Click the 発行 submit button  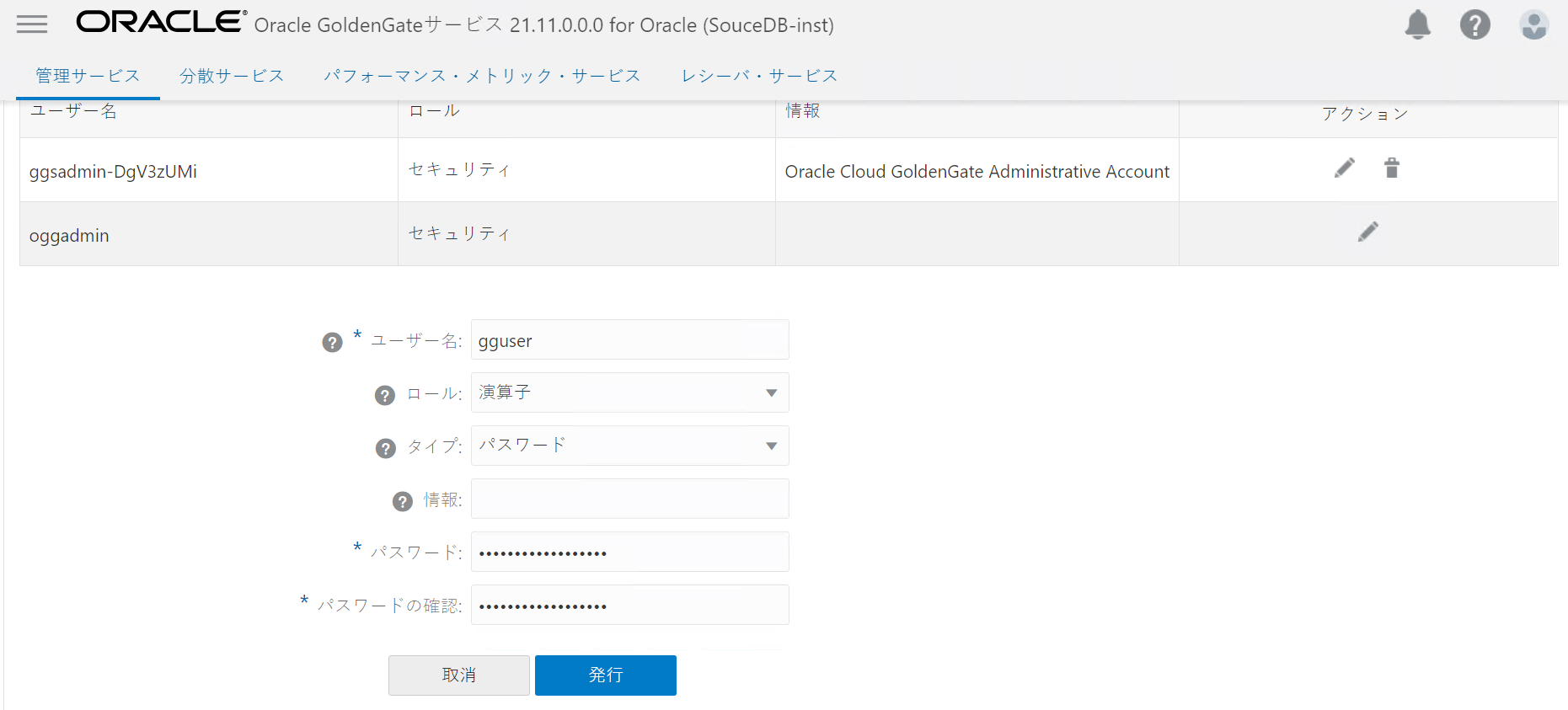tap(606, 675)
